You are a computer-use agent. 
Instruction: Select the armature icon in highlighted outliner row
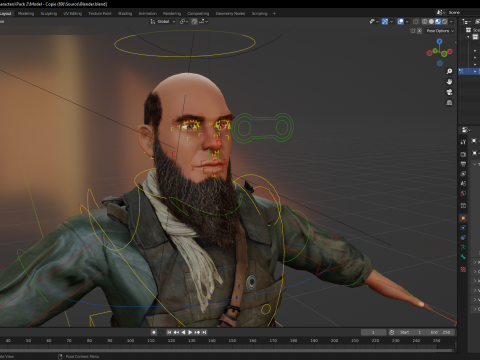pos(461,71)
